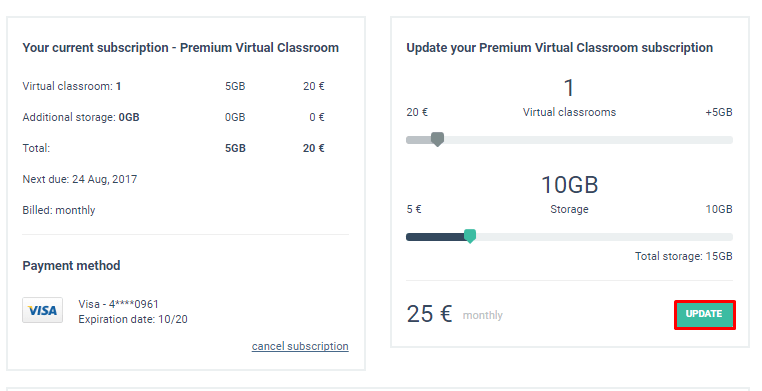
Task: Click the Storage slider's empty track
Action: coord(604,237)
